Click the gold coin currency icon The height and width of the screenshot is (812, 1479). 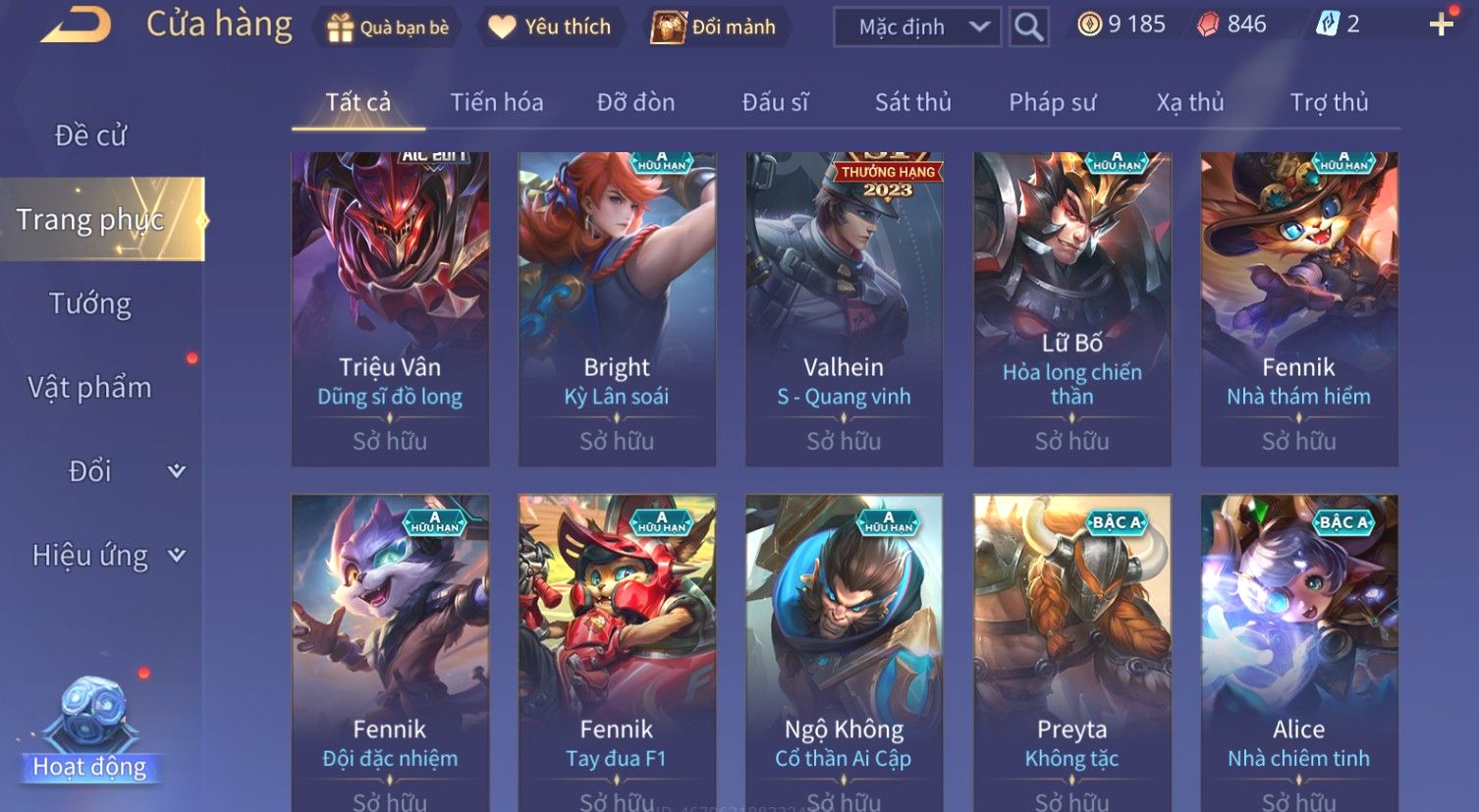click(x=1089, y=25)
